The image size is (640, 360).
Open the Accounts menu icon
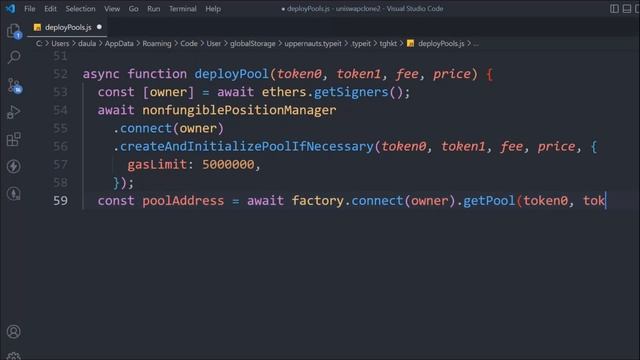(13, 331)
